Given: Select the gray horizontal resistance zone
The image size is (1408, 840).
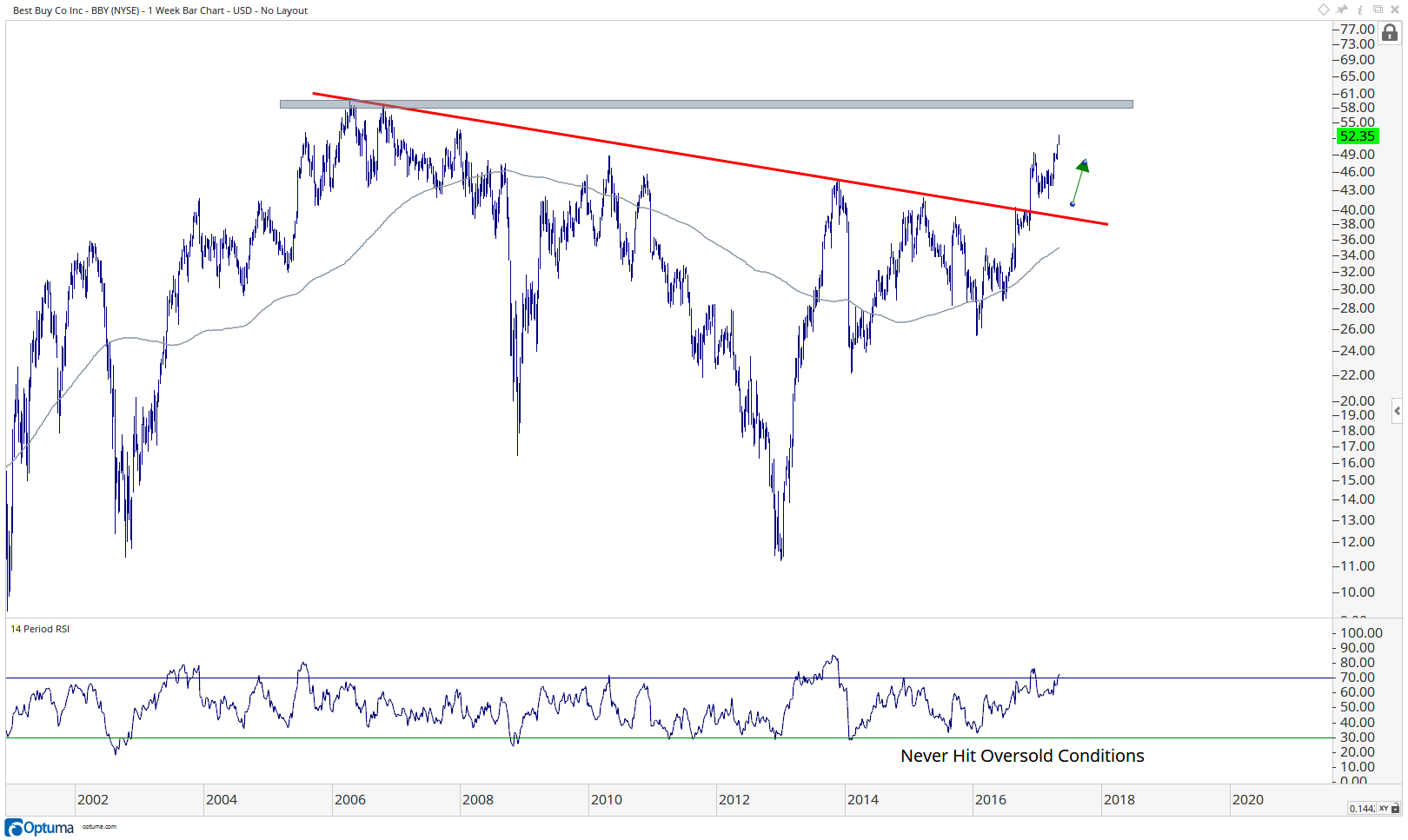Looking at the screenshot, I should tap(706, 104).
